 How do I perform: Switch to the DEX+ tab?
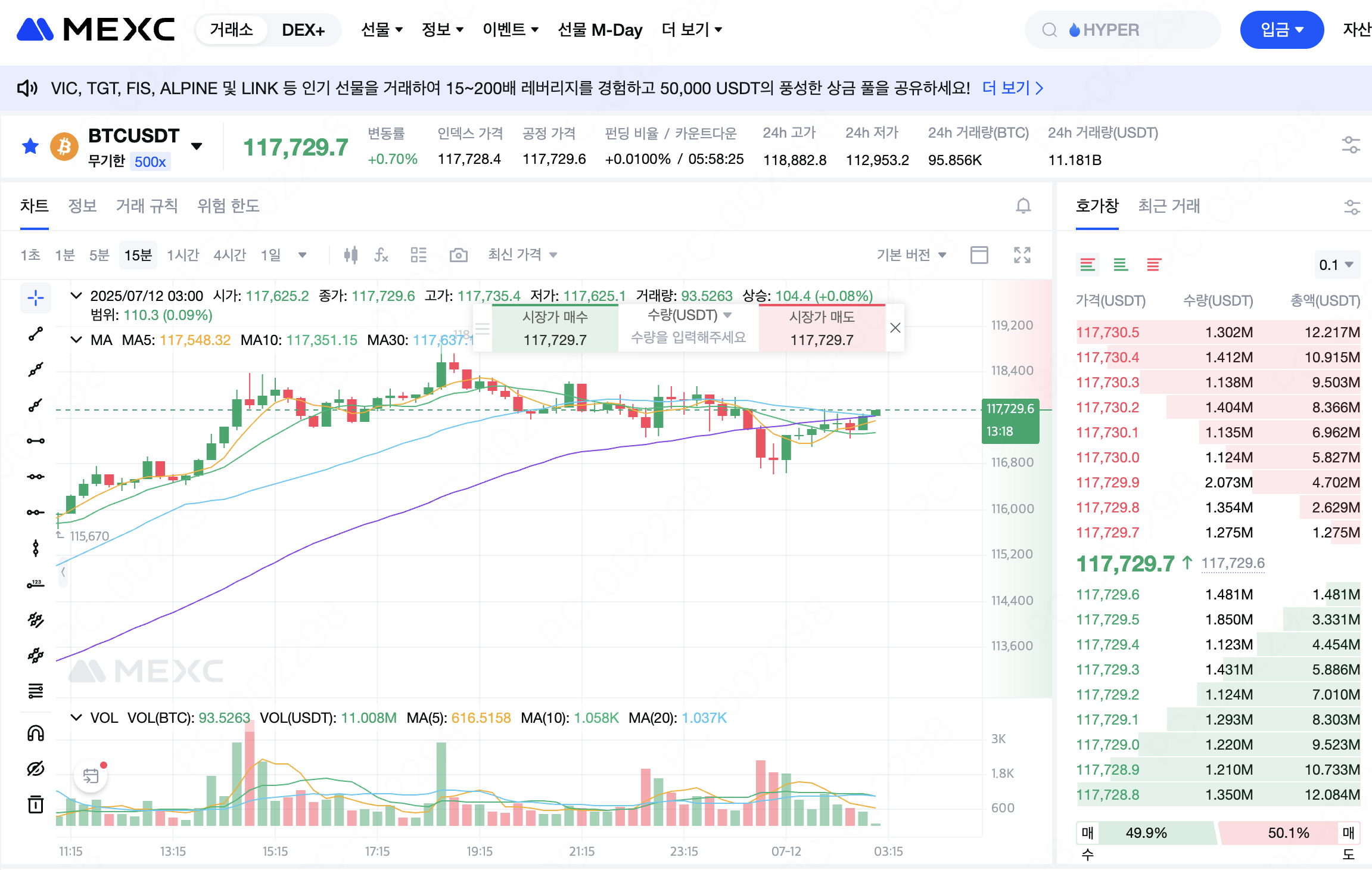pos(303,30)
